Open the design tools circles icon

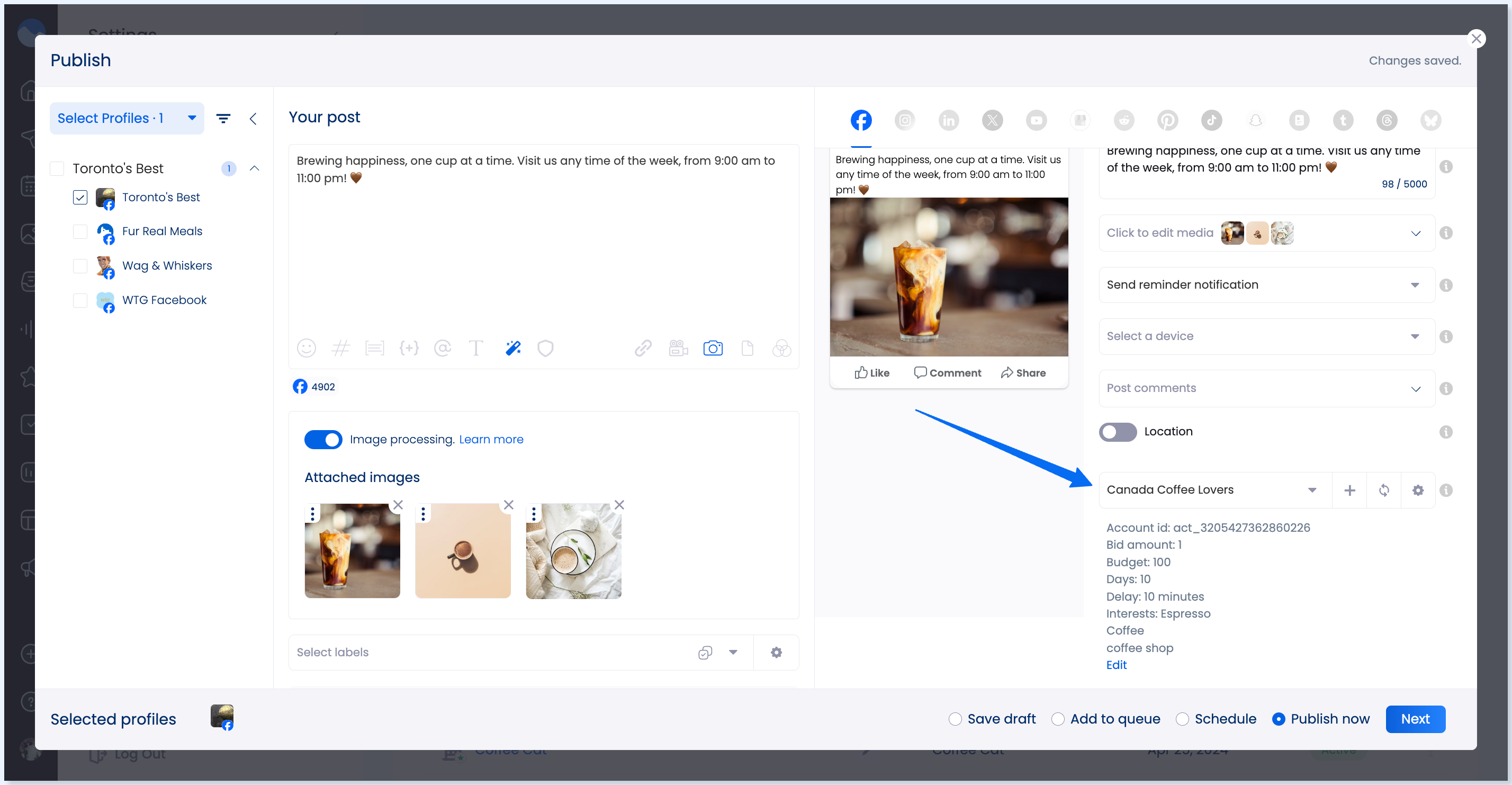pyautogui.click(x=781, y=348)
